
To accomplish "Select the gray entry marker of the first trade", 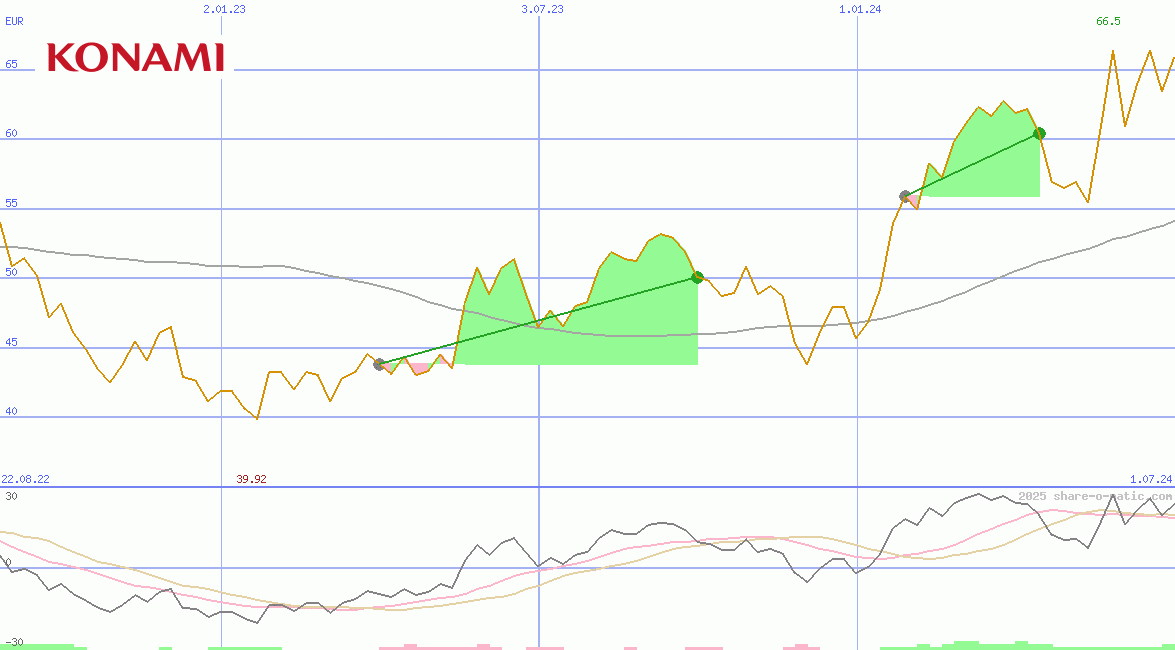I will (379, 364).
